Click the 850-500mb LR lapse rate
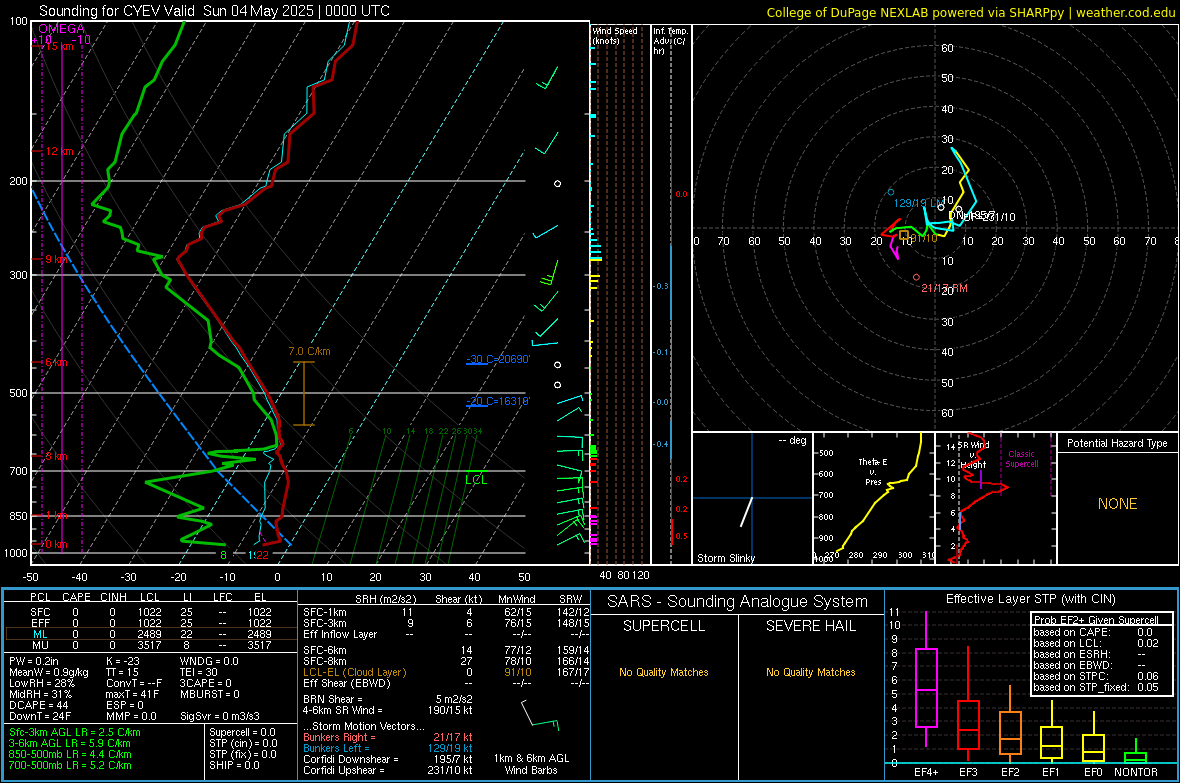The height and width of the screenshot is (783, 1180). (70, 754)
